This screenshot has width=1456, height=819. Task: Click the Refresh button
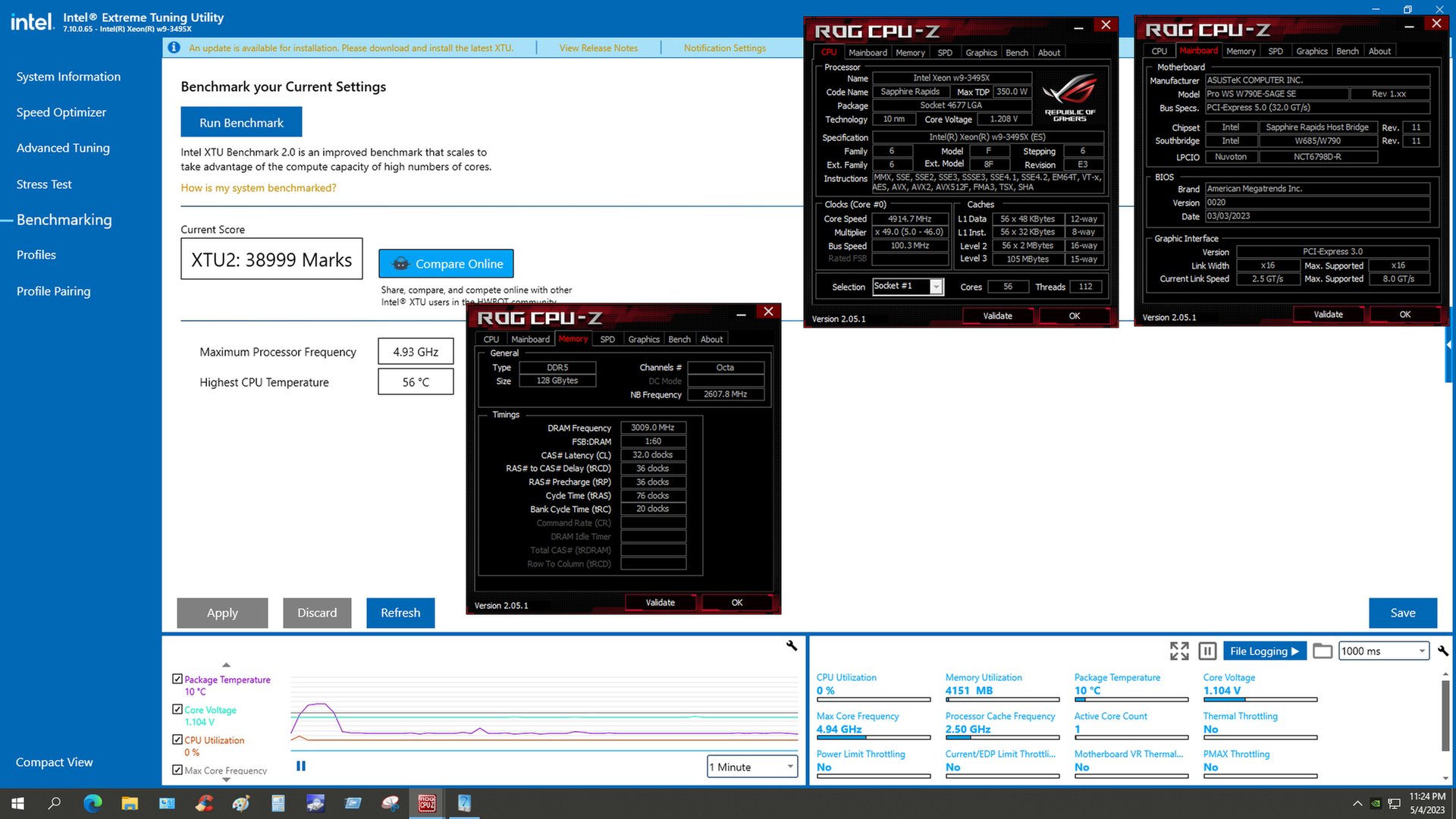pyautogui.click(x=400, y=613)
